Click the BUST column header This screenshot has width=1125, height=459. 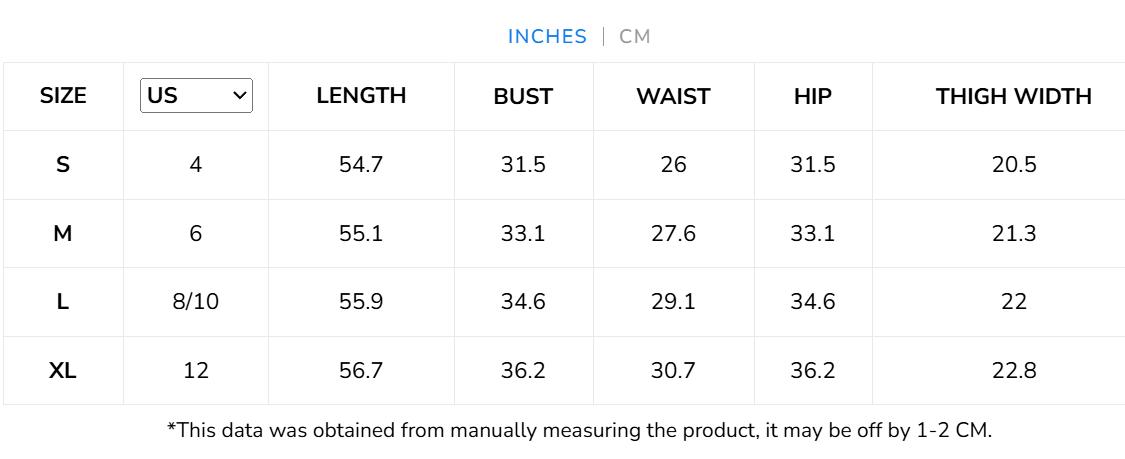pos(523,97)
